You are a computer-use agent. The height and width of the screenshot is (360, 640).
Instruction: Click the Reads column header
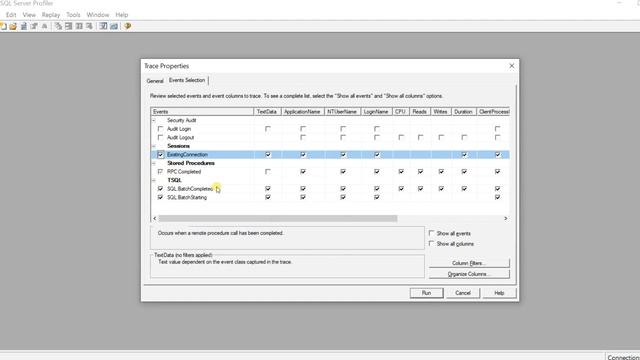click(420, 111)
